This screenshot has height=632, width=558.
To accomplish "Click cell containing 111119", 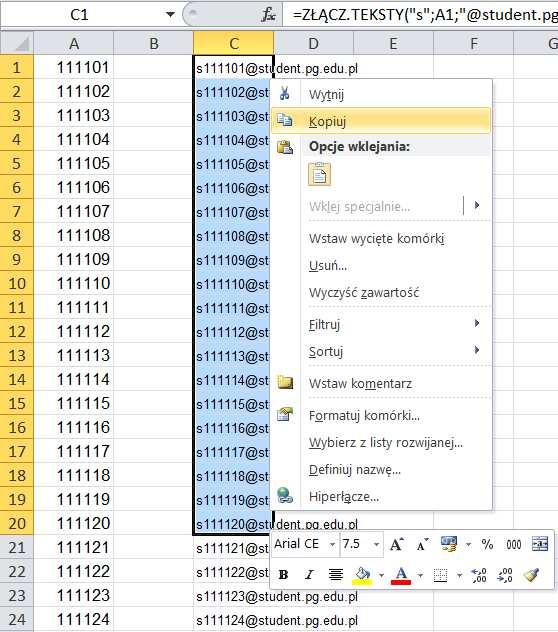I will point(74,499).
